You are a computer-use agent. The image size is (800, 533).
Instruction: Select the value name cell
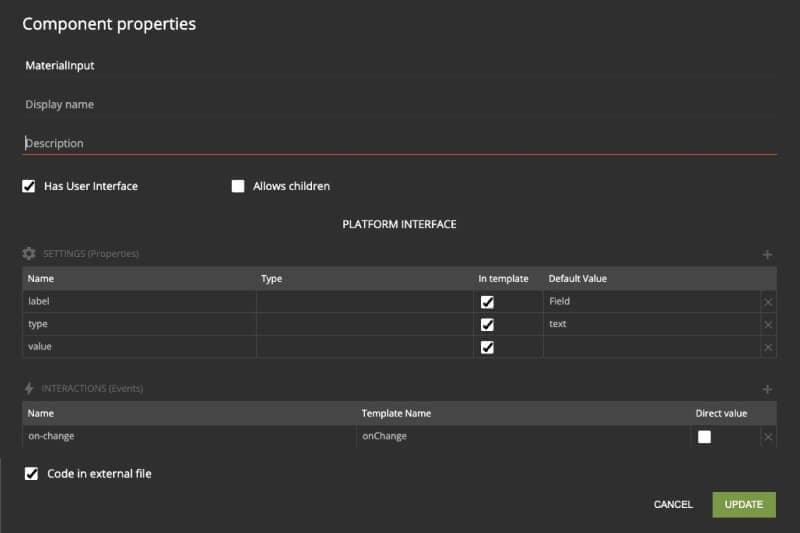tap(139, 346)
